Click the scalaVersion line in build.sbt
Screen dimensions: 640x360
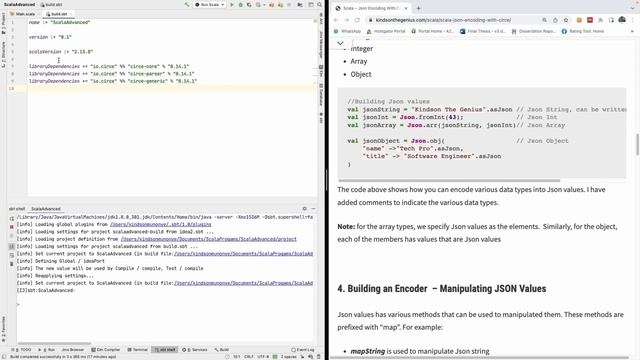(61, 52)
